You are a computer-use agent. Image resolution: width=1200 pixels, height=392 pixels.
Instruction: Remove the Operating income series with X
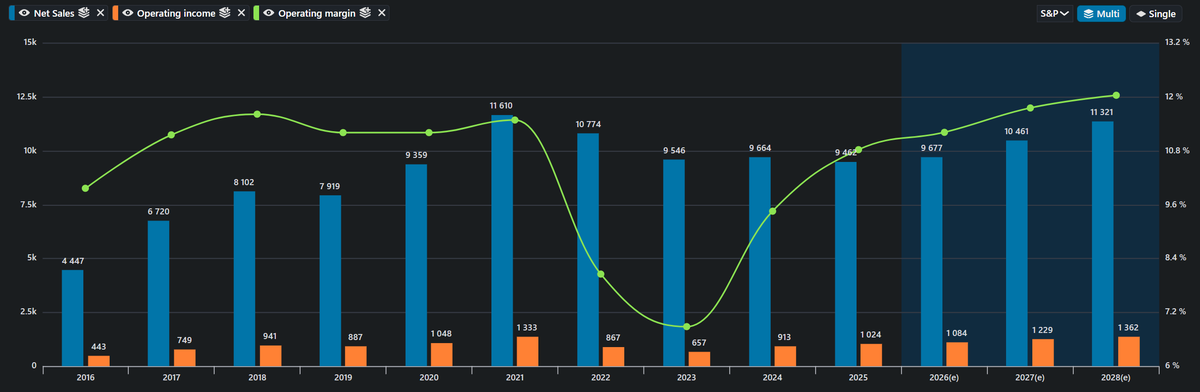[x=241, y=14]
